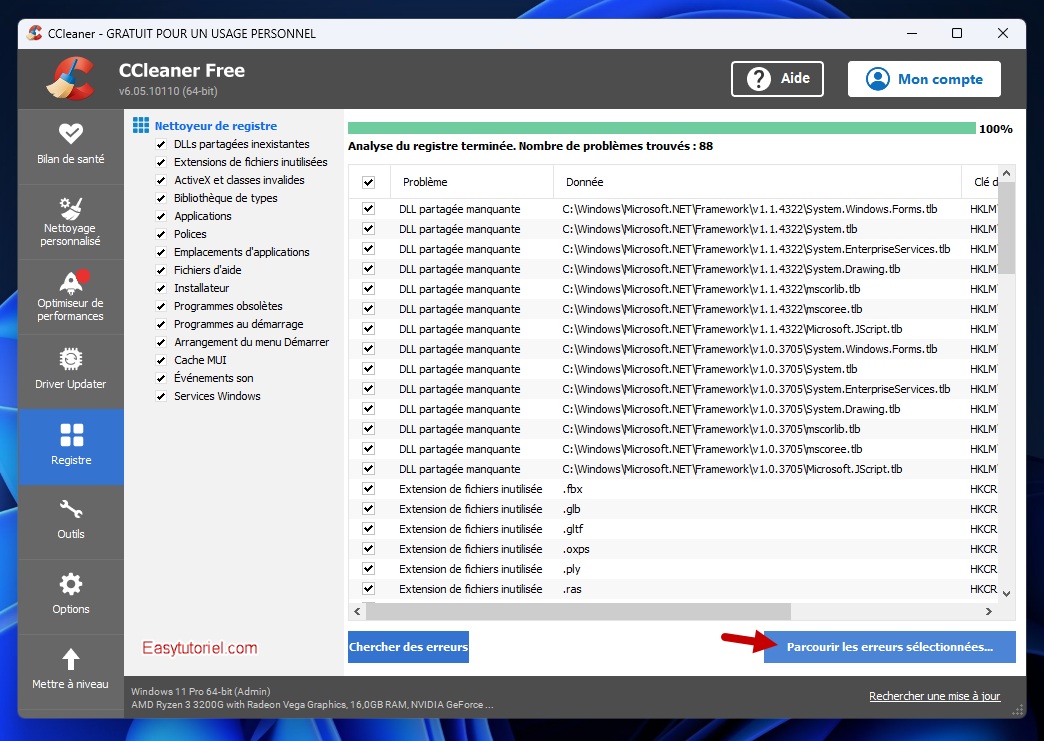Select the .oxps data cell
Screen dimensions: 1044x741
tap(576, 549)
